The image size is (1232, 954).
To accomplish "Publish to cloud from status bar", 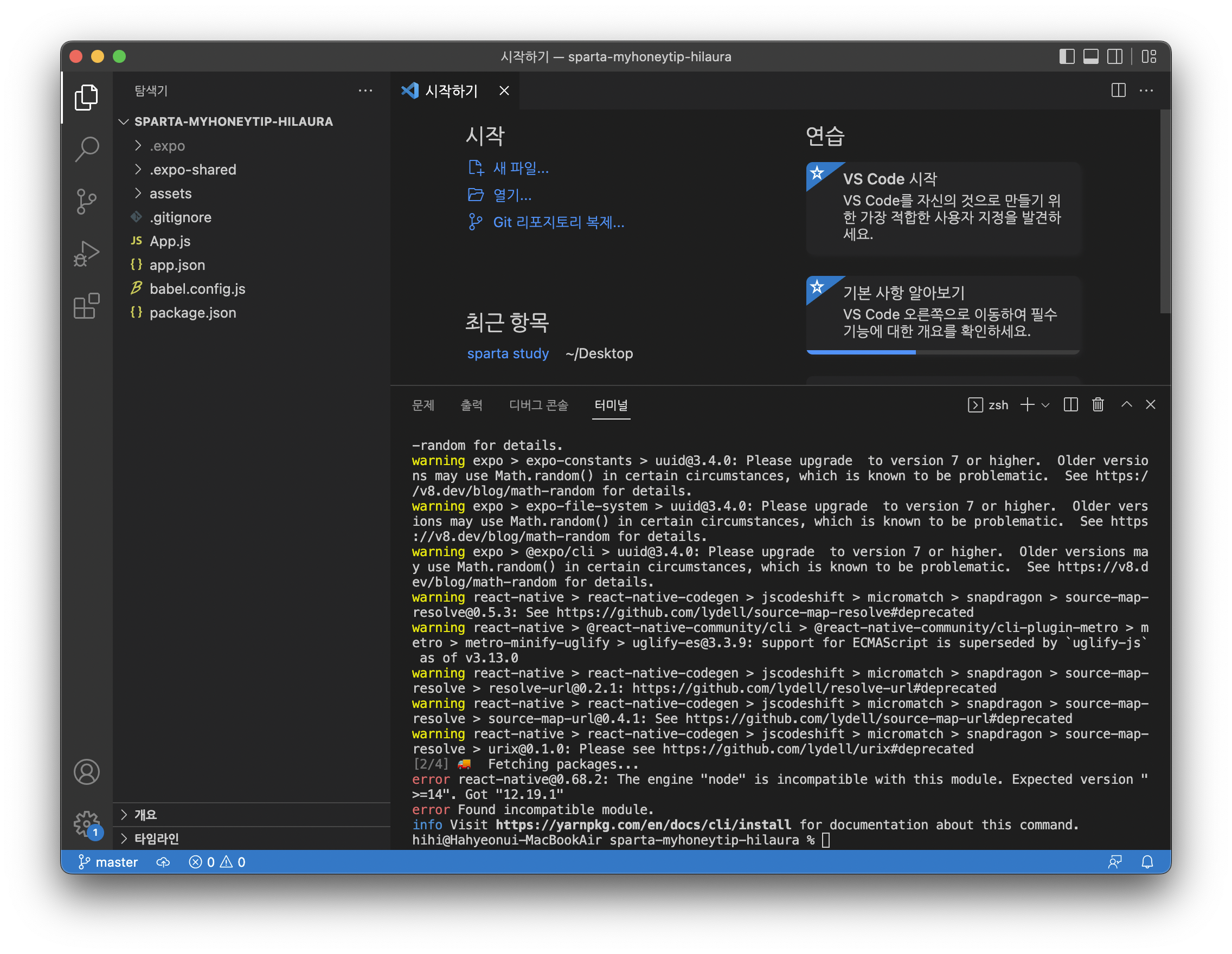I will pyautogui.click(x=163, y=862).
